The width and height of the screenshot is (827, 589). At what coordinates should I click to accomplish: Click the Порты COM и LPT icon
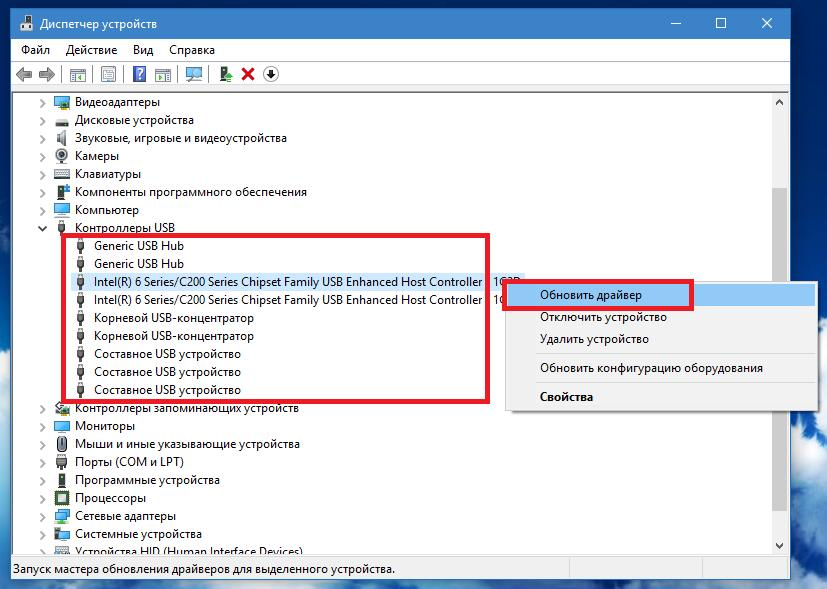pos(62,462)
